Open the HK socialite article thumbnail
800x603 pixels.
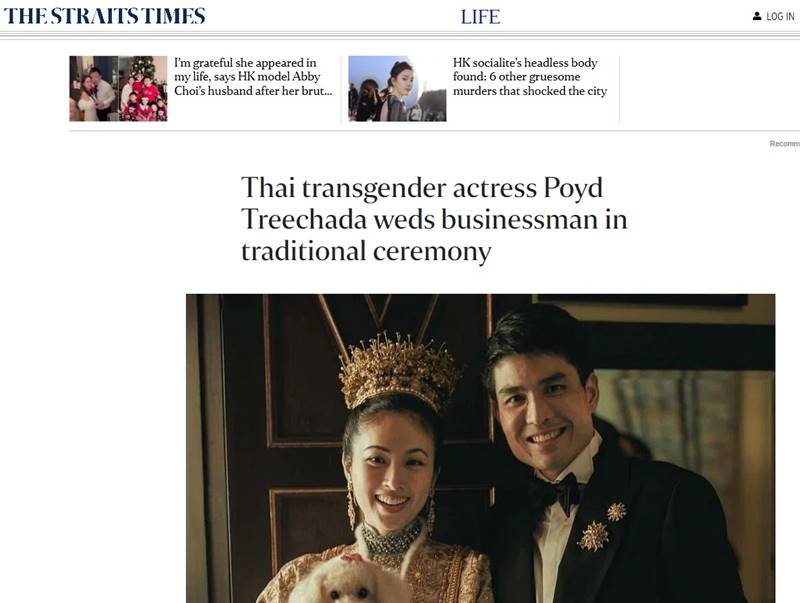[x=397, y=88]
